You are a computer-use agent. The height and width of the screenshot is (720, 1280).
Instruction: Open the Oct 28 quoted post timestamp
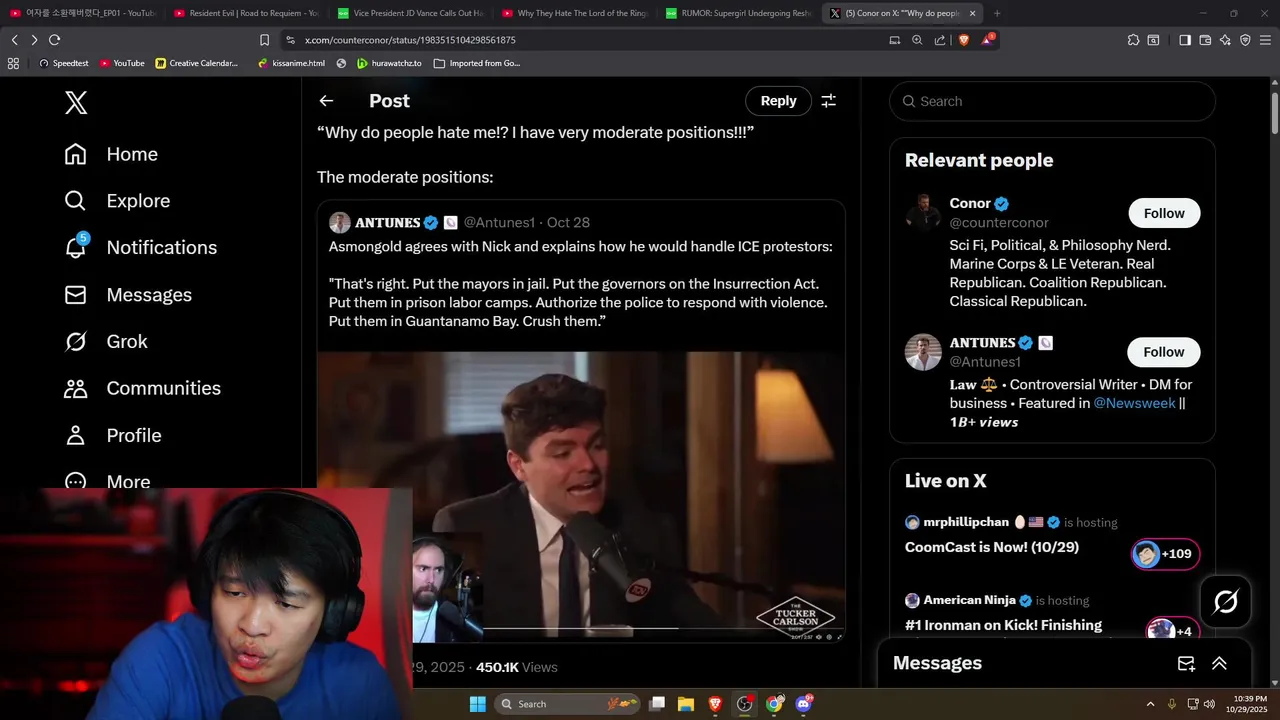[568, 222]
